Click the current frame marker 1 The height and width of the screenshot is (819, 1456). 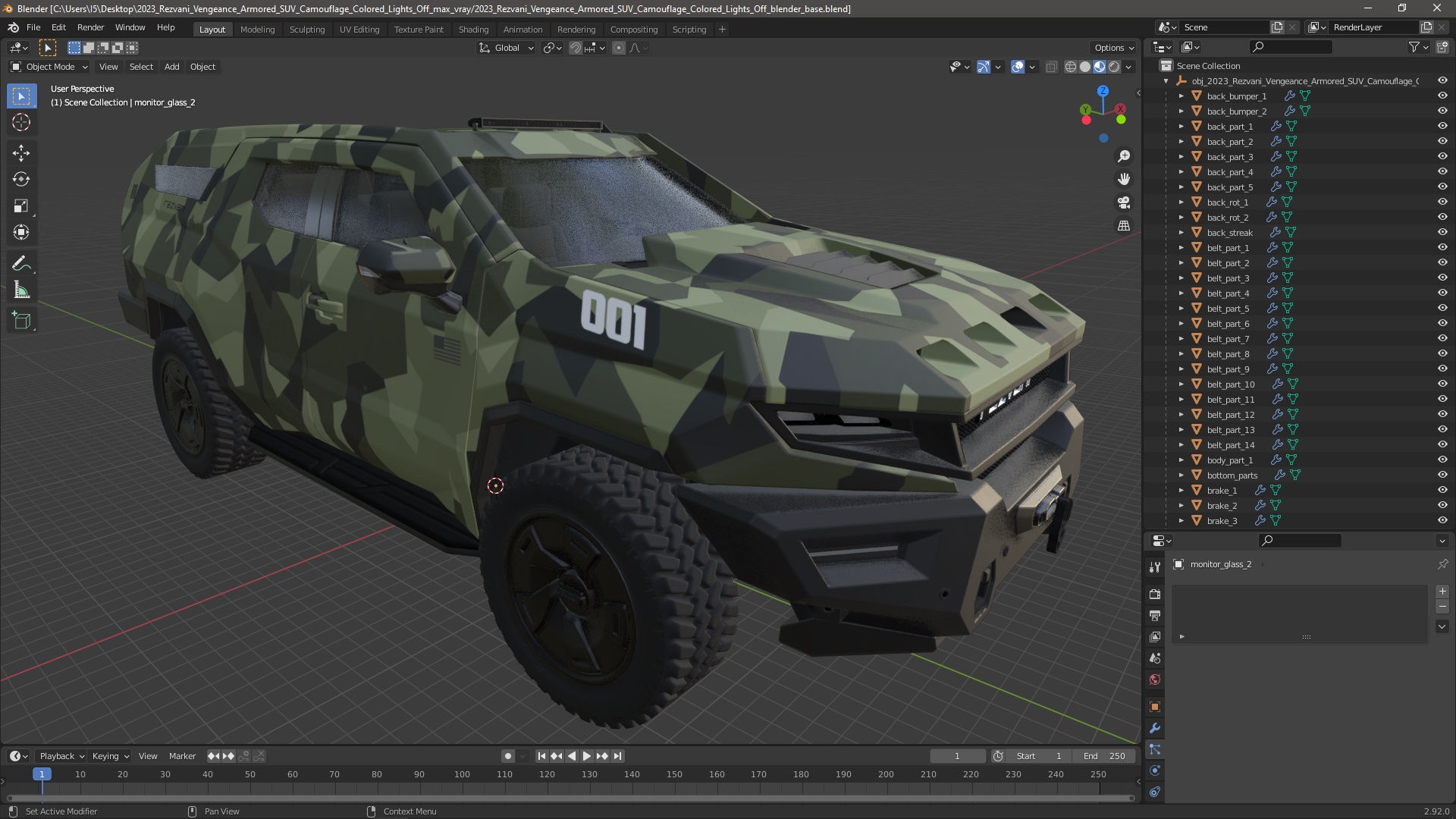pyautogui.click(x=42, y=774)
